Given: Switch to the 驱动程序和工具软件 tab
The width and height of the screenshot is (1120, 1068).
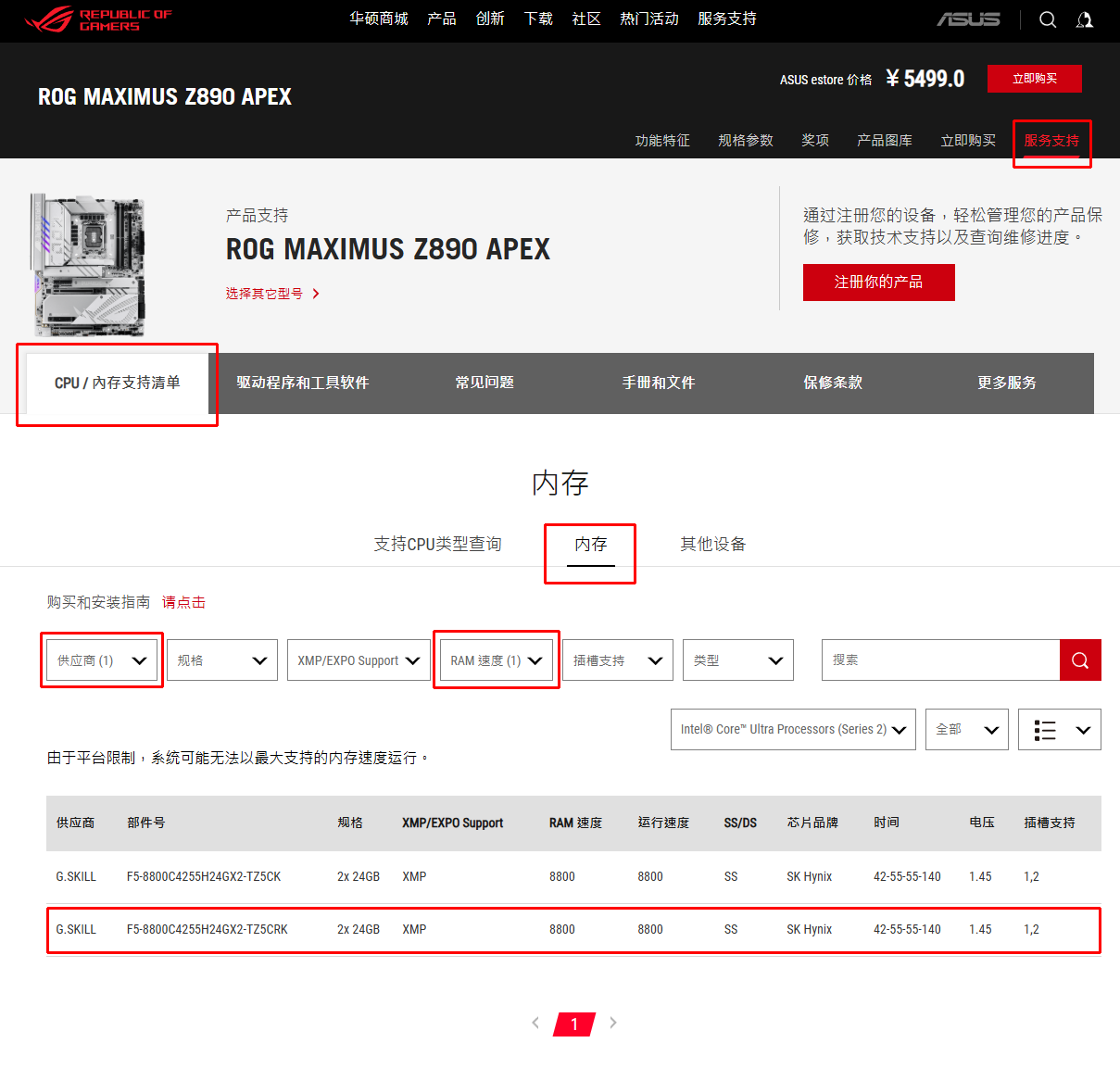Looking at the screenshot, I should click(x=303, y=383).
